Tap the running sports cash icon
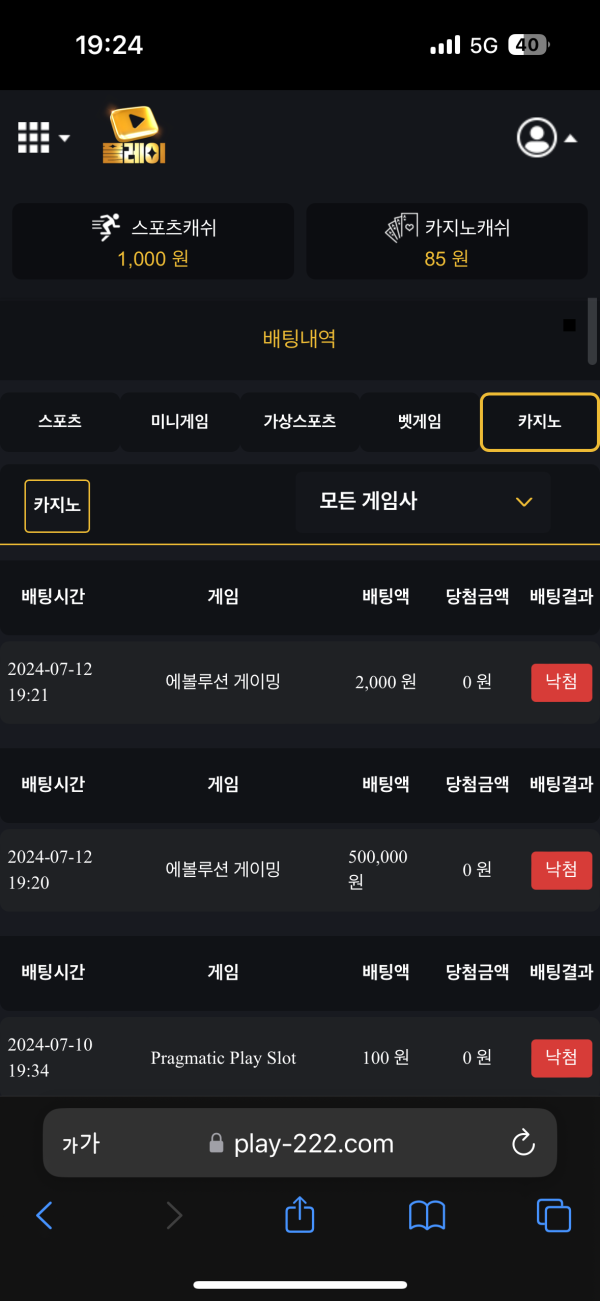This screenshot has width=600, height=1301. 106,228
